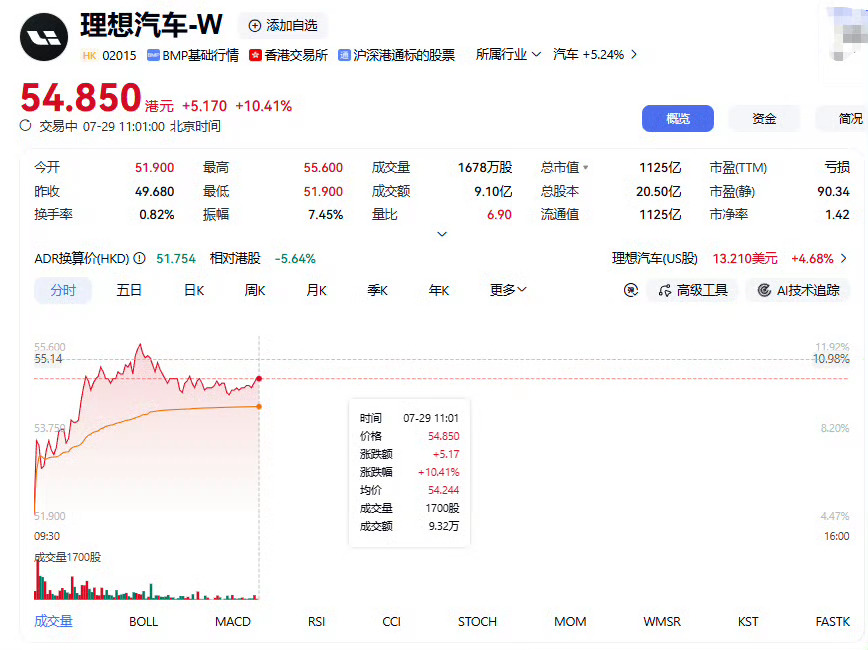The image size is (868, 650).
Task: Select KST indicator
Action: 748,621
